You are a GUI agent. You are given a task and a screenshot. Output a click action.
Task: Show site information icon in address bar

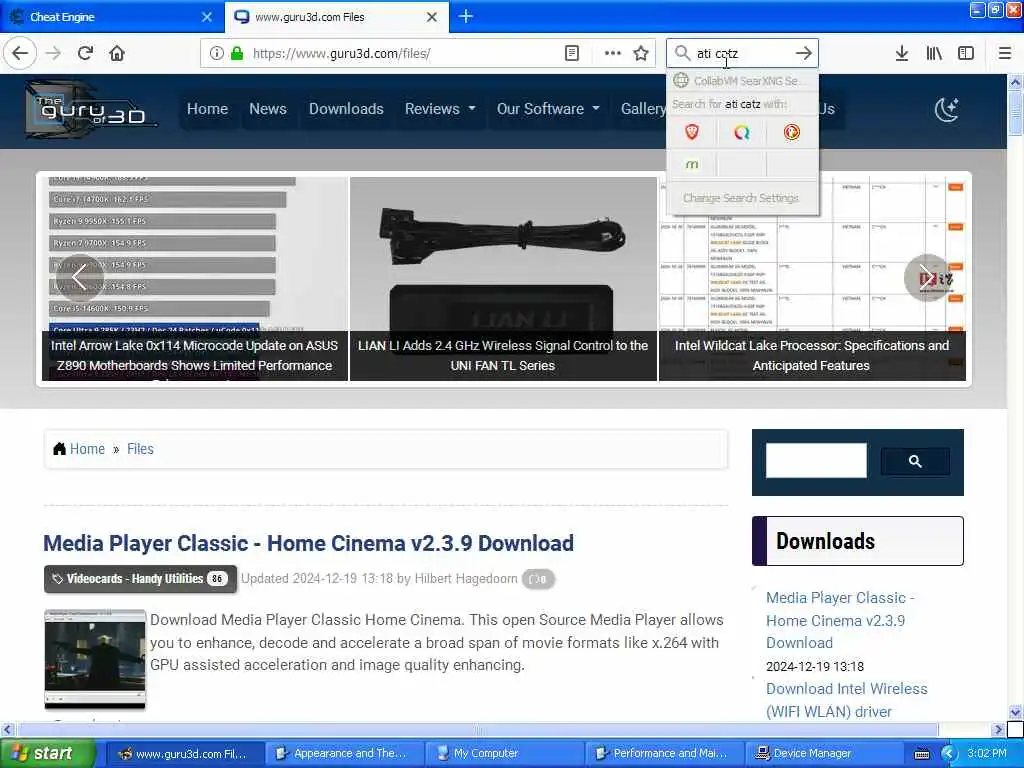[216, 54]
